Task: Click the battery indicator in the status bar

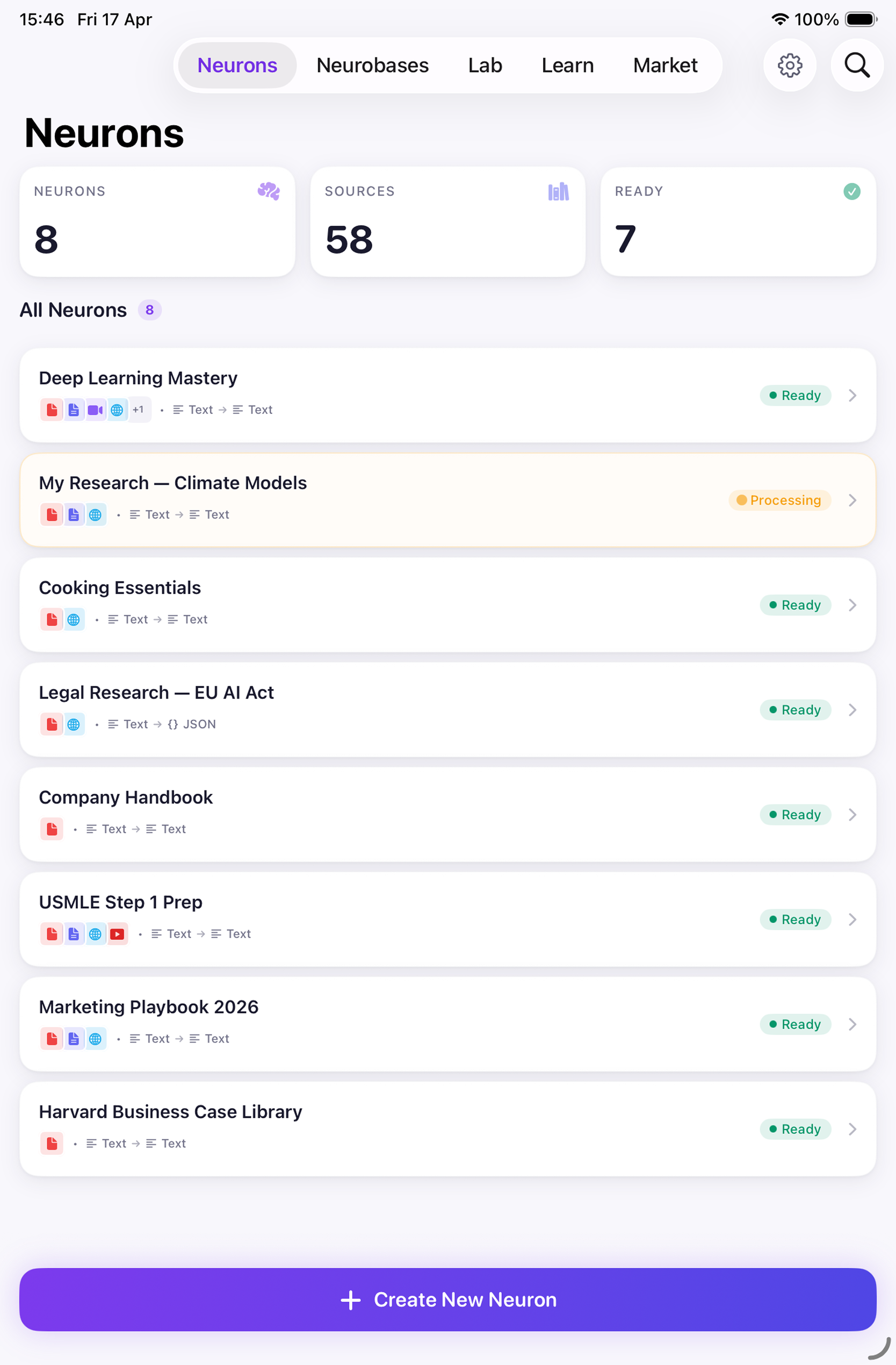Action: tap(861, 19)
